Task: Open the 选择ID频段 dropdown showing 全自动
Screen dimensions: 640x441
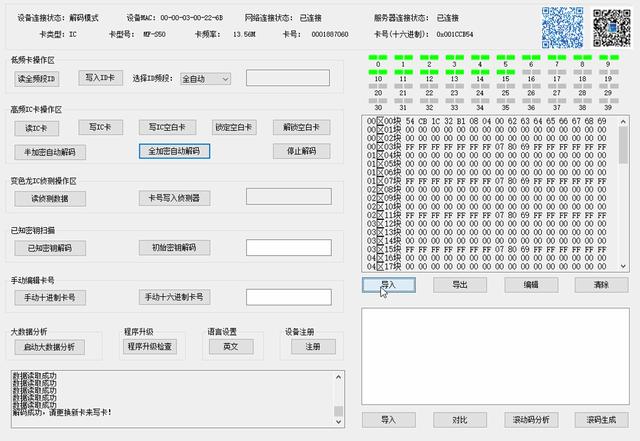Action: [x=205, y=79]
